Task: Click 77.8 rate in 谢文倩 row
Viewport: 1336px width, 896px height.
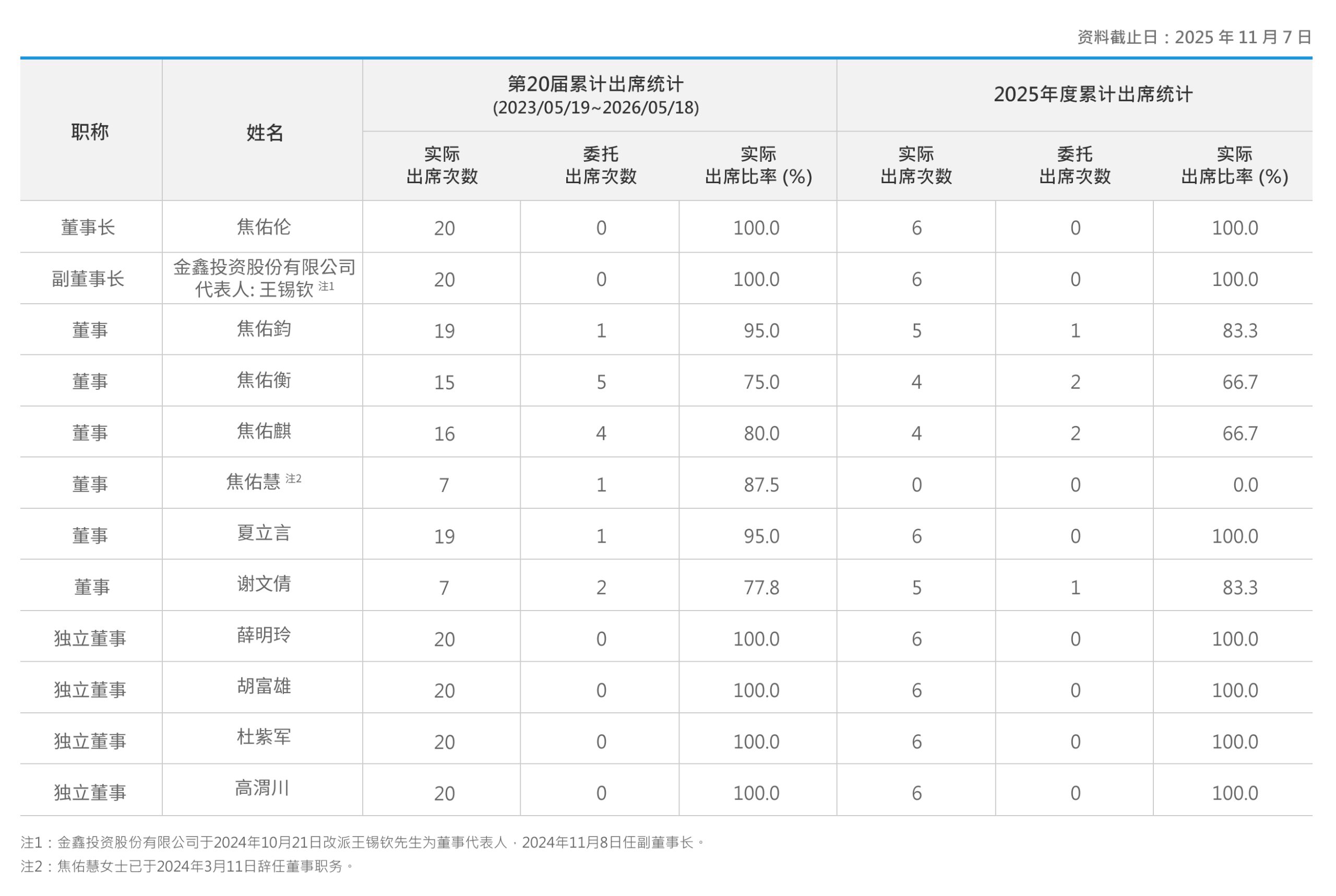Action: 761,588
